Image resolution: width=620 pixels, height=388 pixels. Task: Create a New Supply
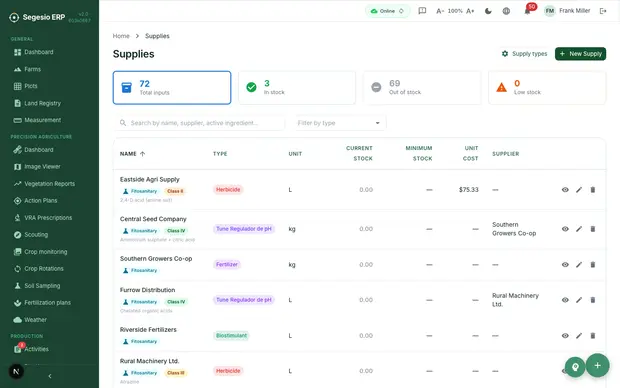[580, 54]
